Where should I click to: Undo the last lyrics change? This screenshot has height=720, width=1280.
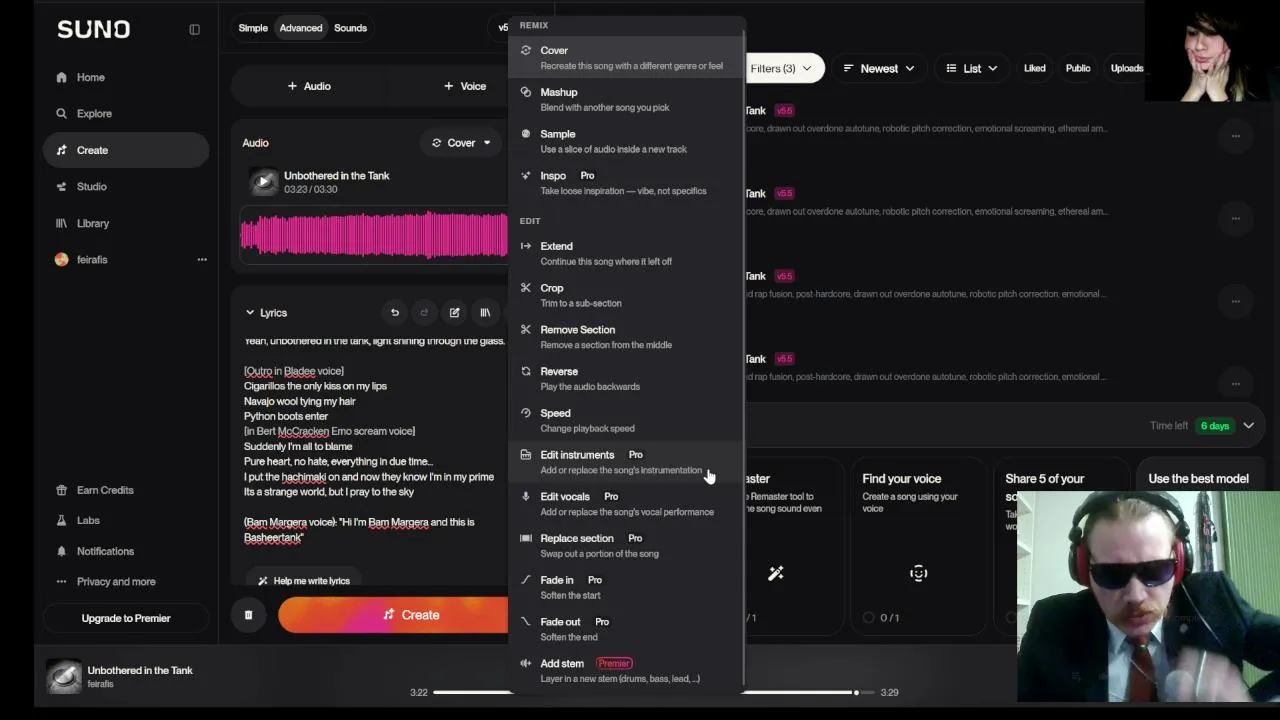pos(395,313)
